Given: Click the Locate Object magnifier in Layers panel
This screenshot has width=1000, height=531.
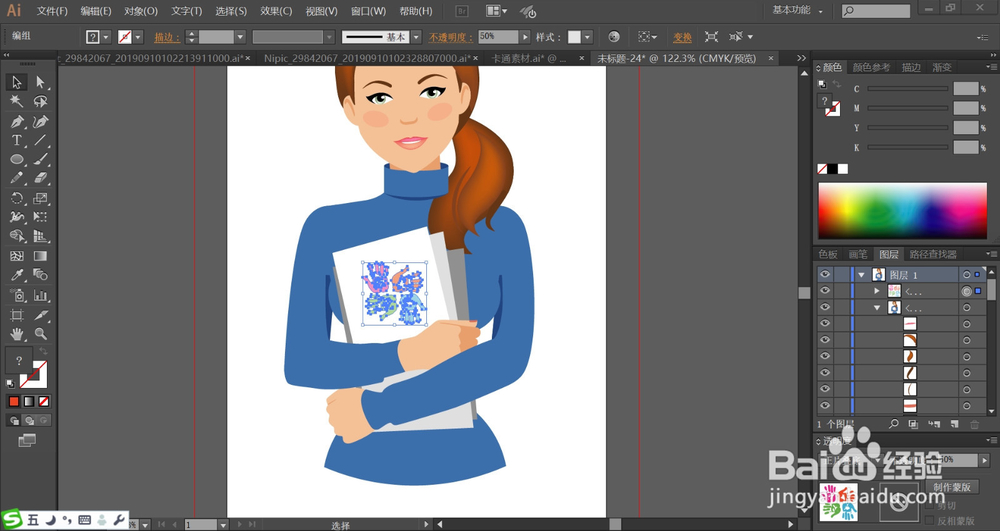Looking at the screenshot, I should coord(894,424).
